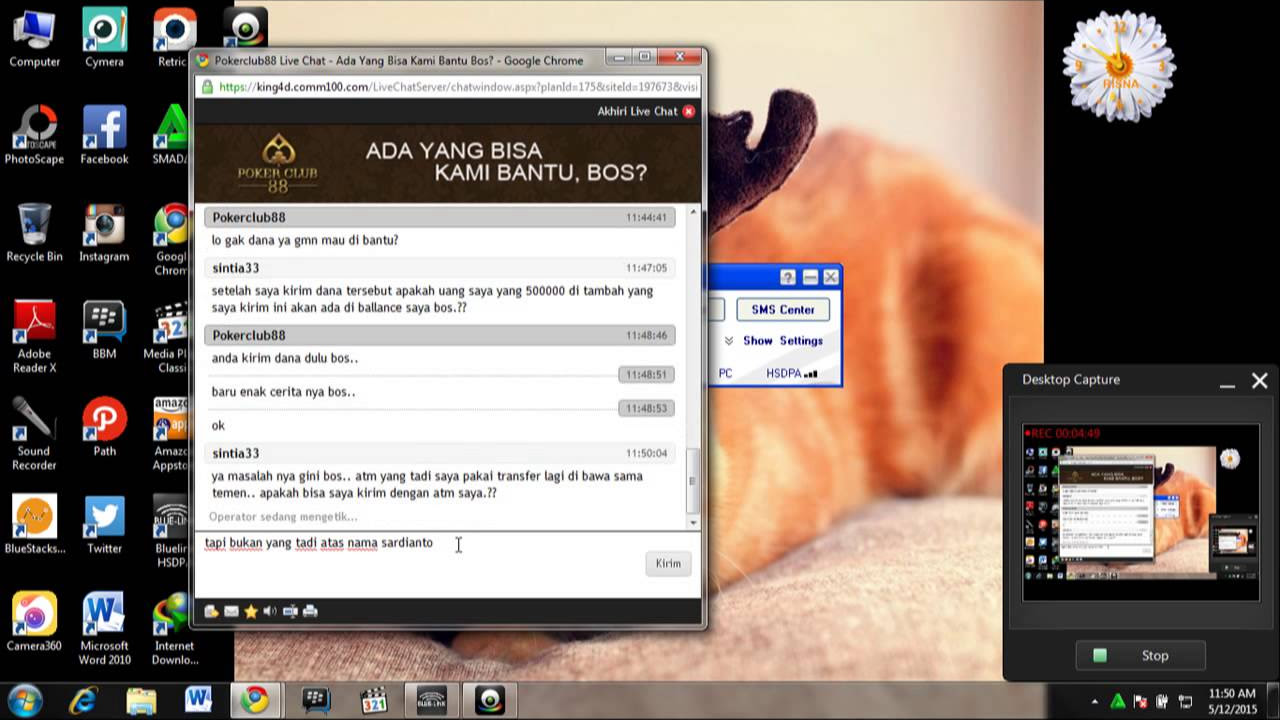Show hidden system tray icons arrow

[x=1094, y=702]
